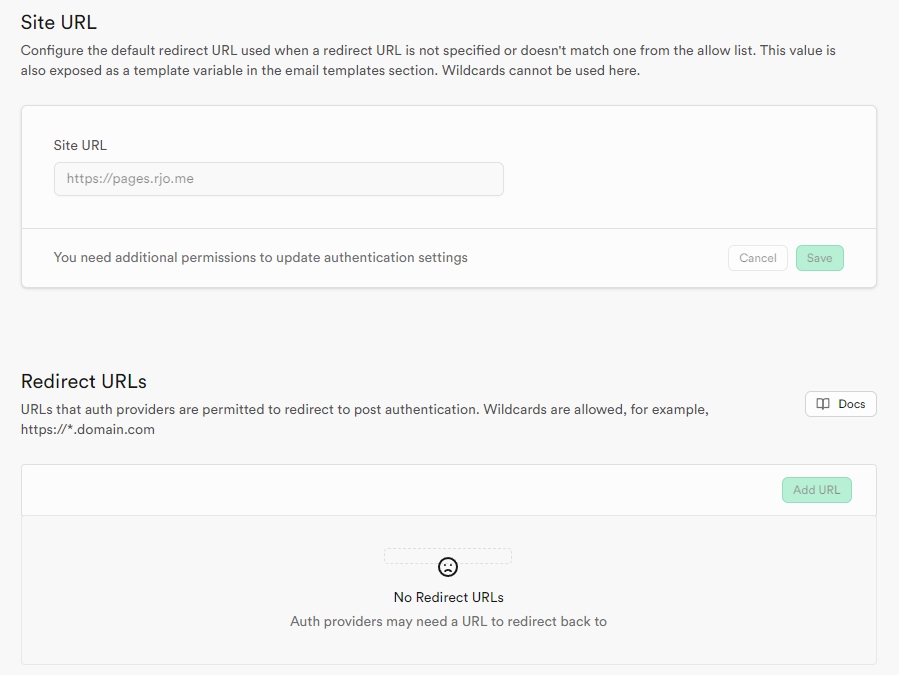Add a new redirect URL

(816, 490)
